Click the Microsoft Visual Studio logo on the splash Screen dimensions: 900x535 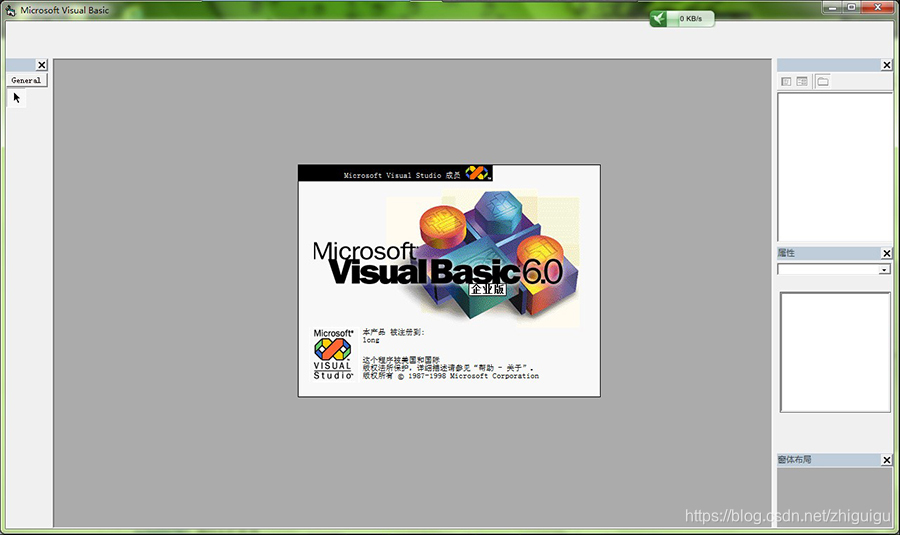pyautogui.click(x=333, y=354)
